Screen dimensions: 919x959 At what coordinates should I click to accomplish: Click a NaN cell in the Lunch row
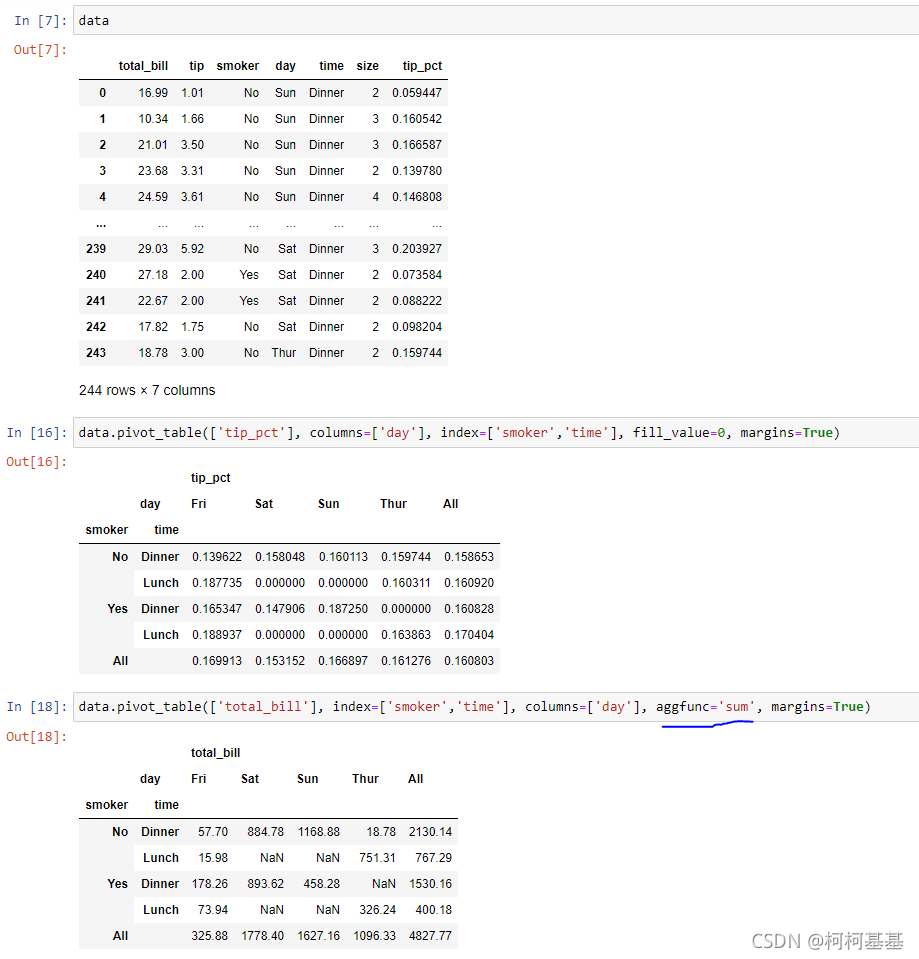point(271,857)
